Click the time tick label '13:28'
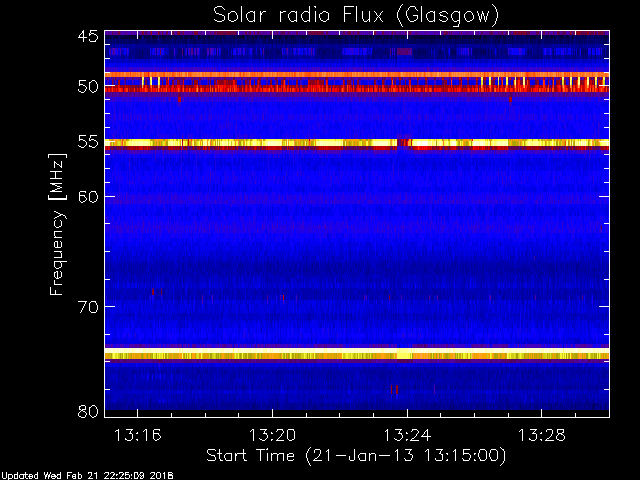 tap(542, 435)
